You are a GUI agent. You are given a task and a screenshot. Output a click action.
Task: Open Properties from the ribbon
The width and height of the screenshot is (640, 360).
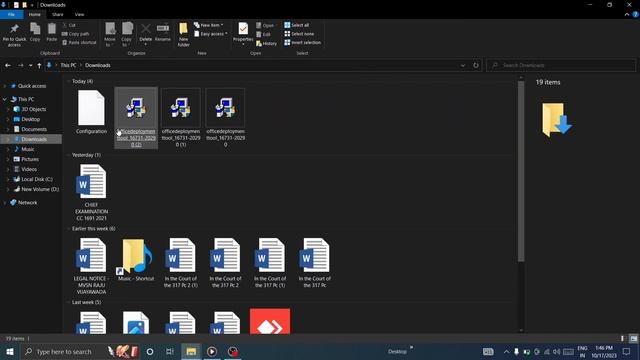pyautogui.click(x=243, y=33)
